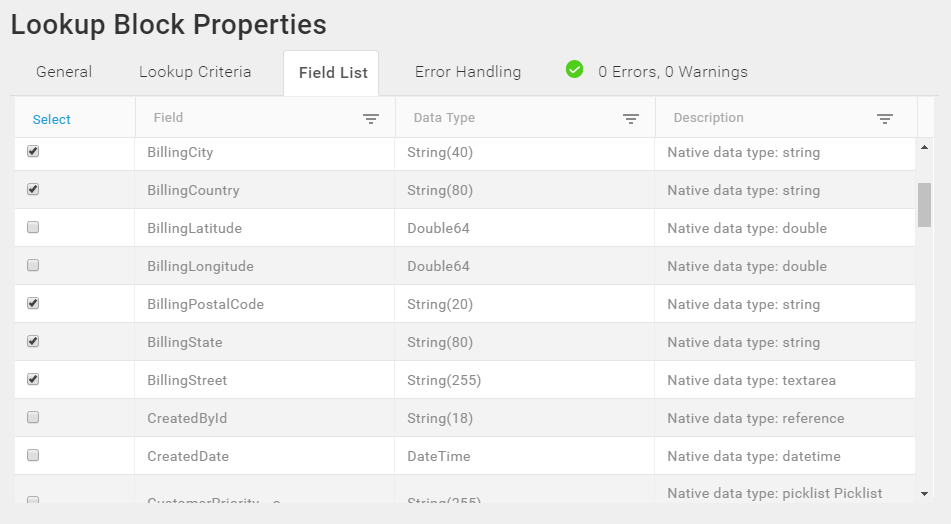Viewport: 951px width, 524px height.
Task: Go to the Error Handling tab
Action: (468, 72)
